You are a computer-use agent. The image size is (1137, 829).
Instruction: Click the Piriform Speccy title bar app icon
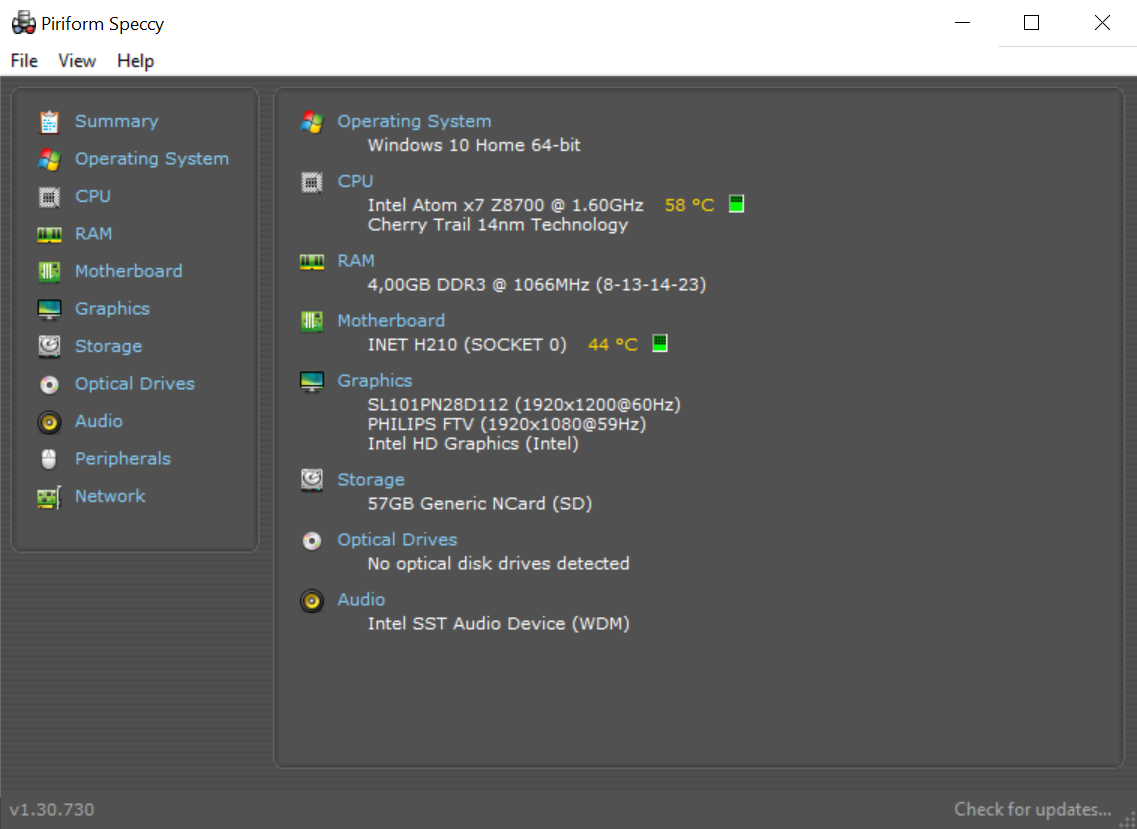click(23, 23)
